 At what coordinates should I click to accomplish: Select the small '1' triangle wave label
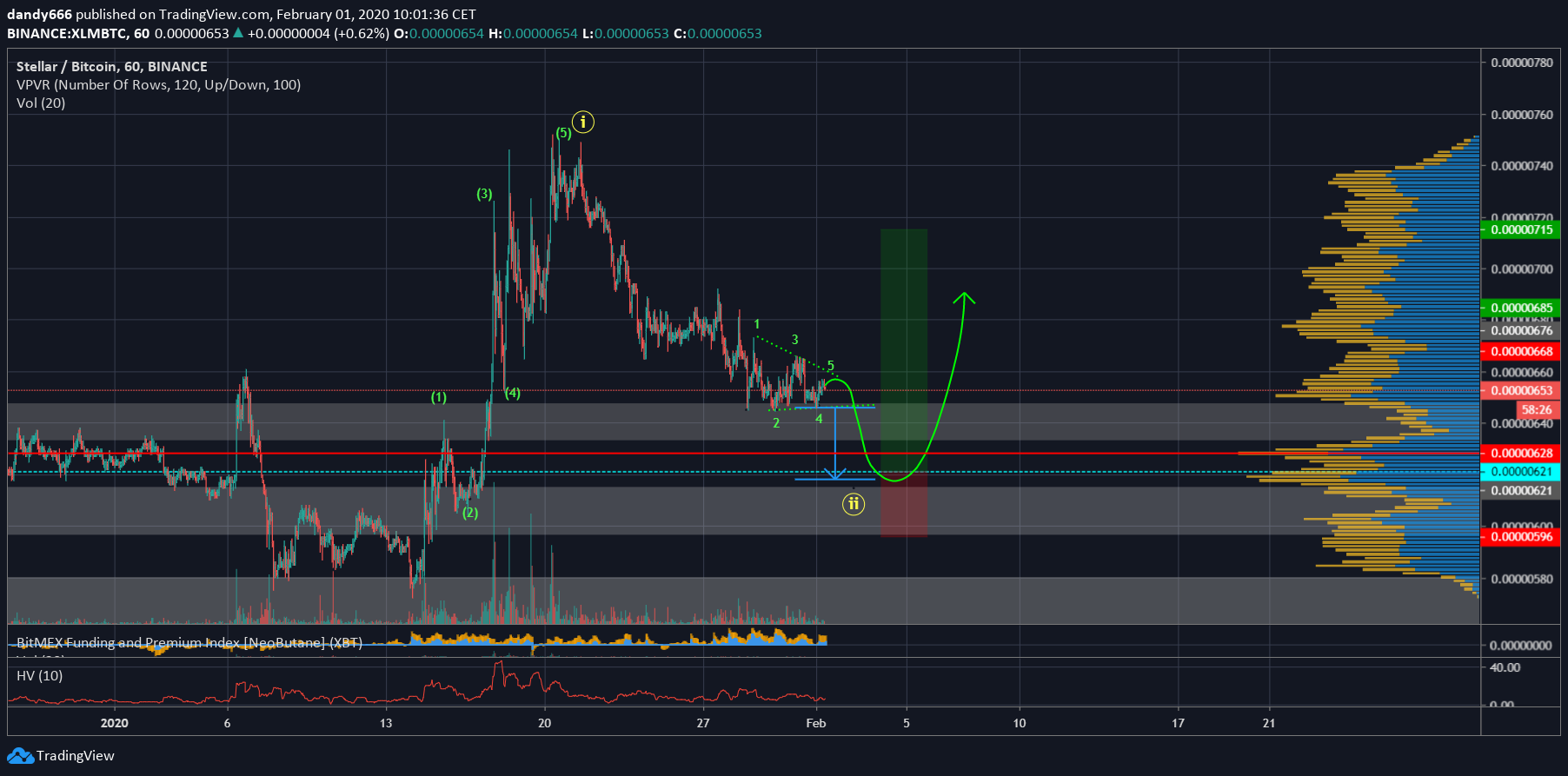[757, 324]
